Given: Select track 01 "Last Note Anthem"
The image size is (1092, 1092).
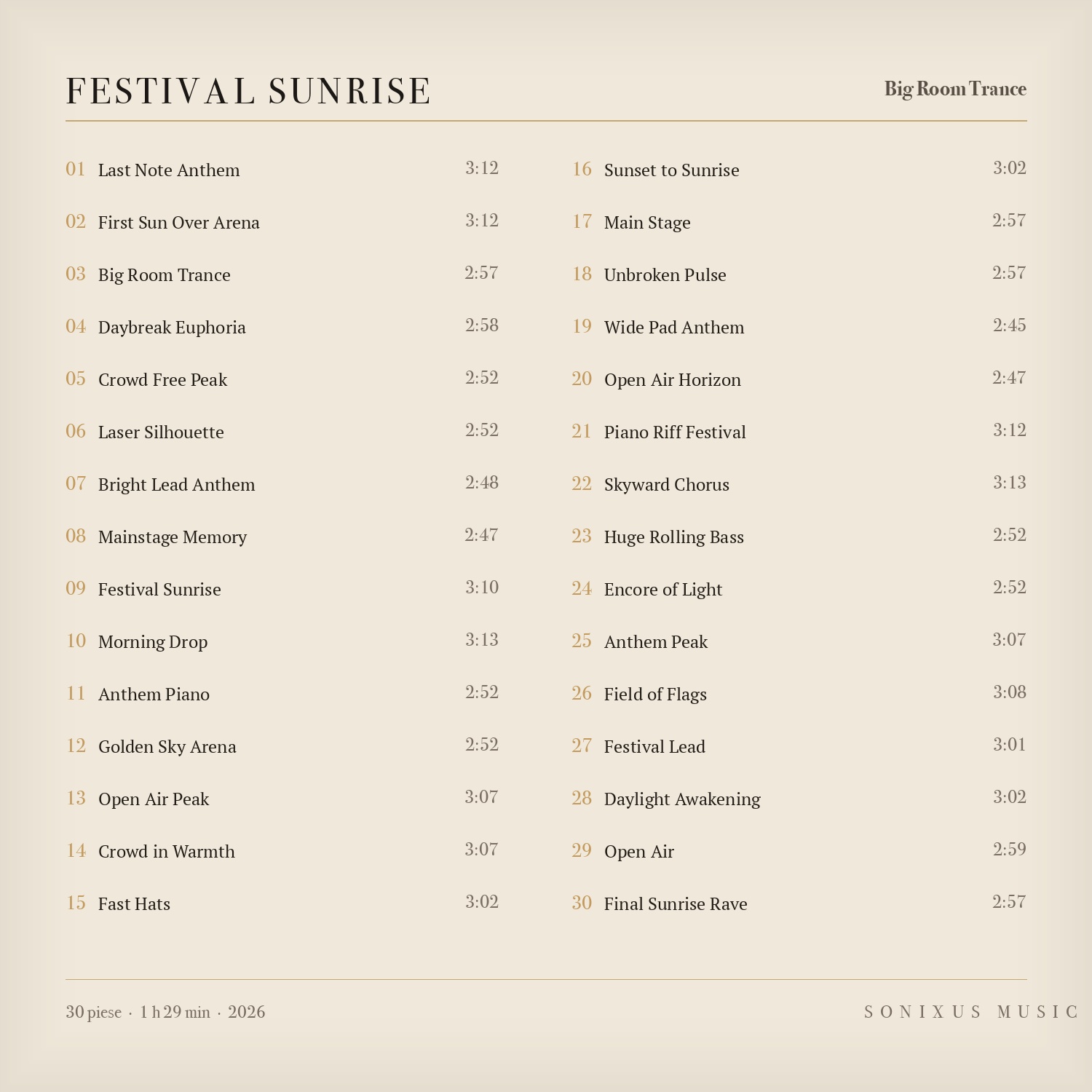Looking at the screenshot, I should click(282, 170).
